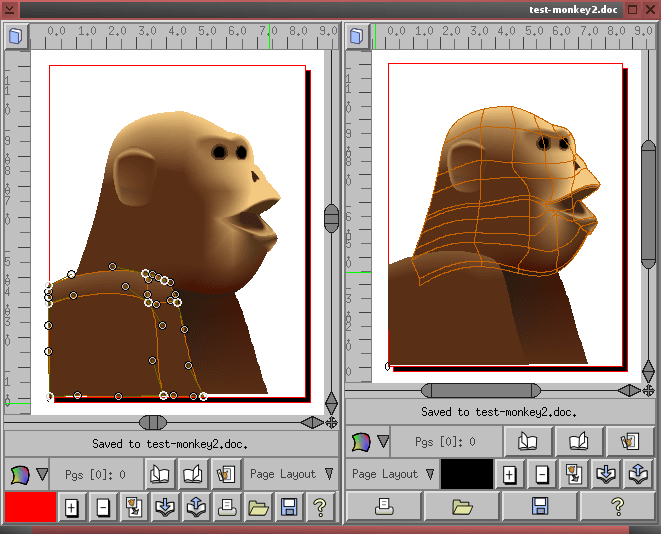Click the export up-arrow icon in right pane
The width and height of the screenshot is (661, 534).
click(x=638, y=475)
